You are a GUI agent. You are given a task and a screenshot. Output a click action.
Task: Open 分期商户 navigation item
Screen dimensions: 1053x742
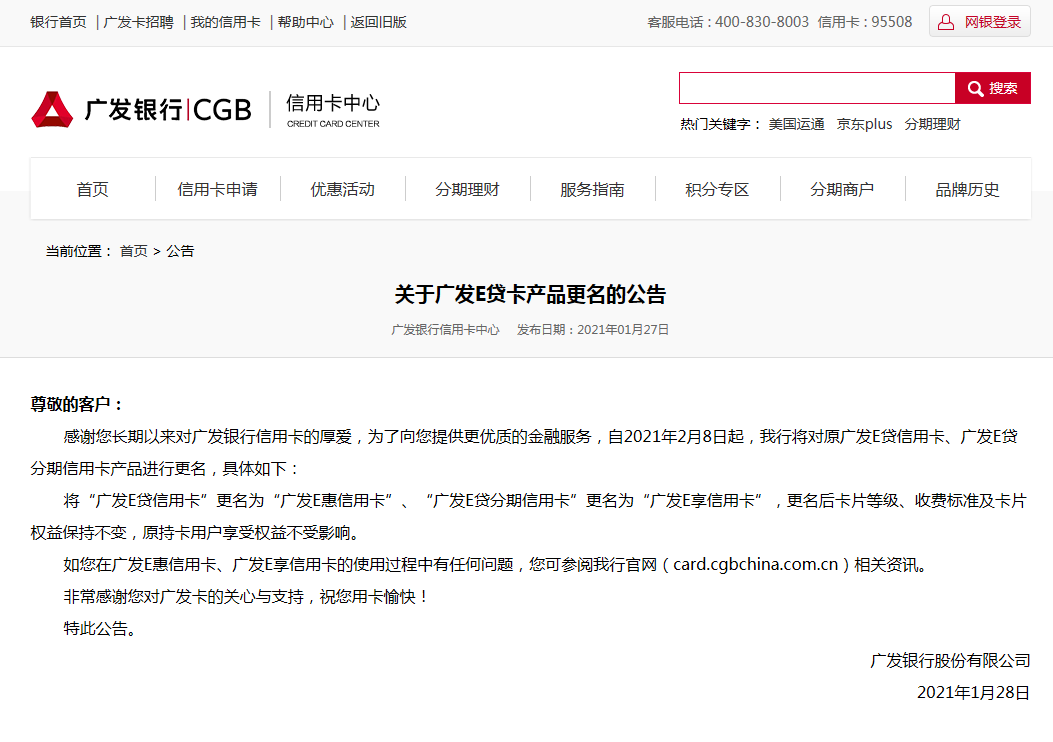pyautogui.click(x=842, y=189)
